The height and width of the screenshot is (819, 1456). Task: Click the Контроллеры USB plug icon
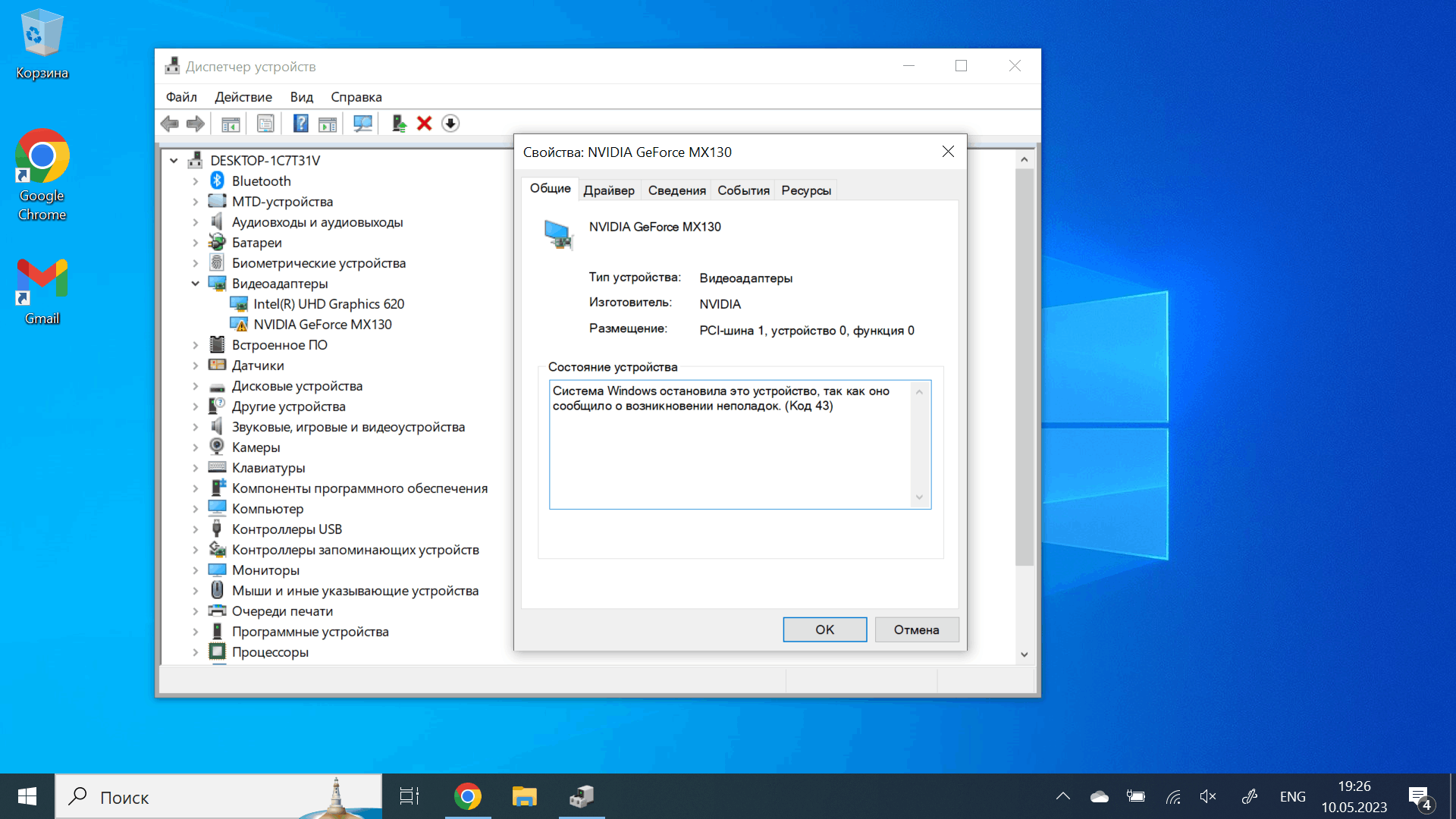click(x=217, y=529)
